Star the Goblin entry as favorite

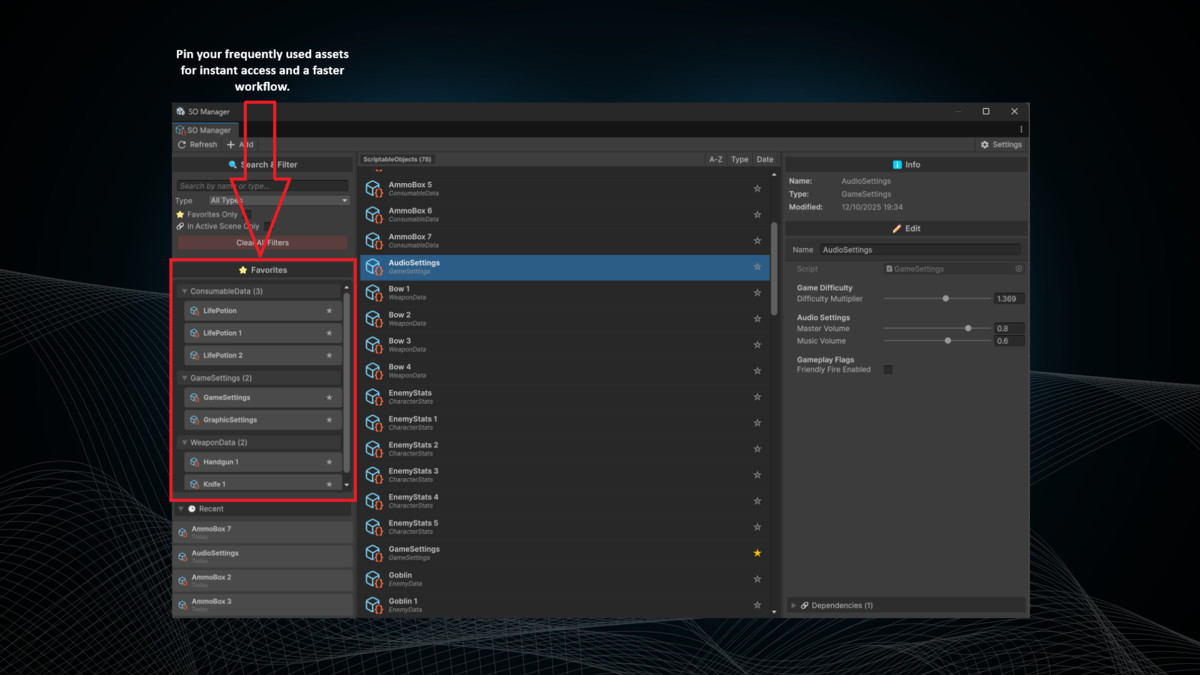757,578
